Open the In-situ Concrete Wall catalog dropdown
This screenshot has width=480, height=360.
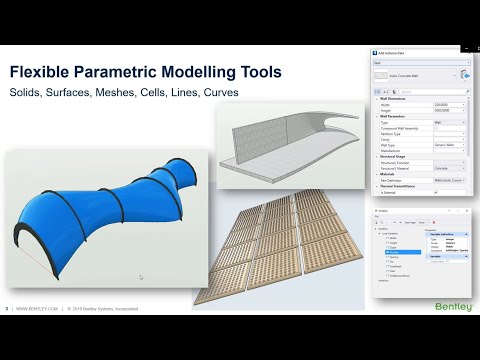pos(455,76)
